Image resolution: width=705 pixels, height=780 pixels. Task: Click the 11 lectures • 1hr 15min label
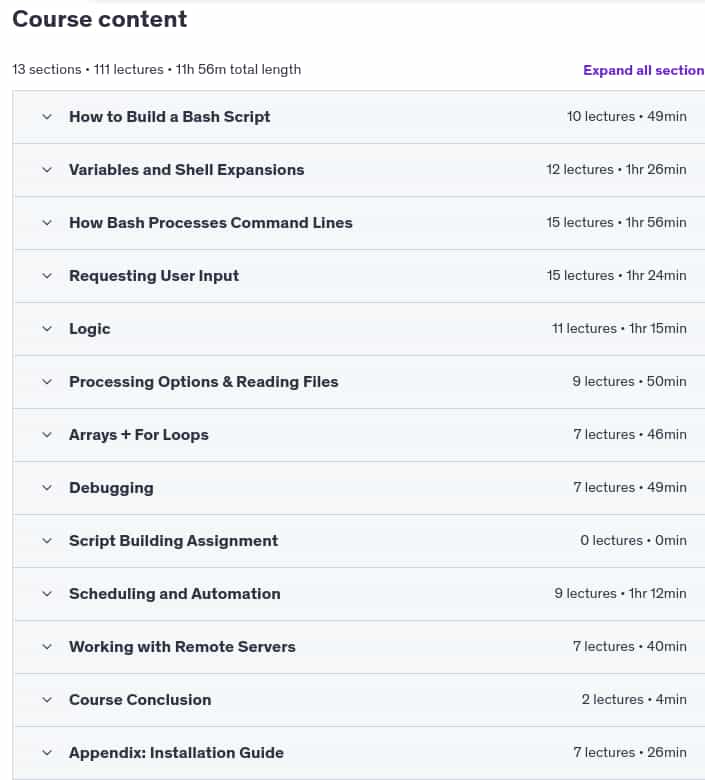click(x=619, y=328)
